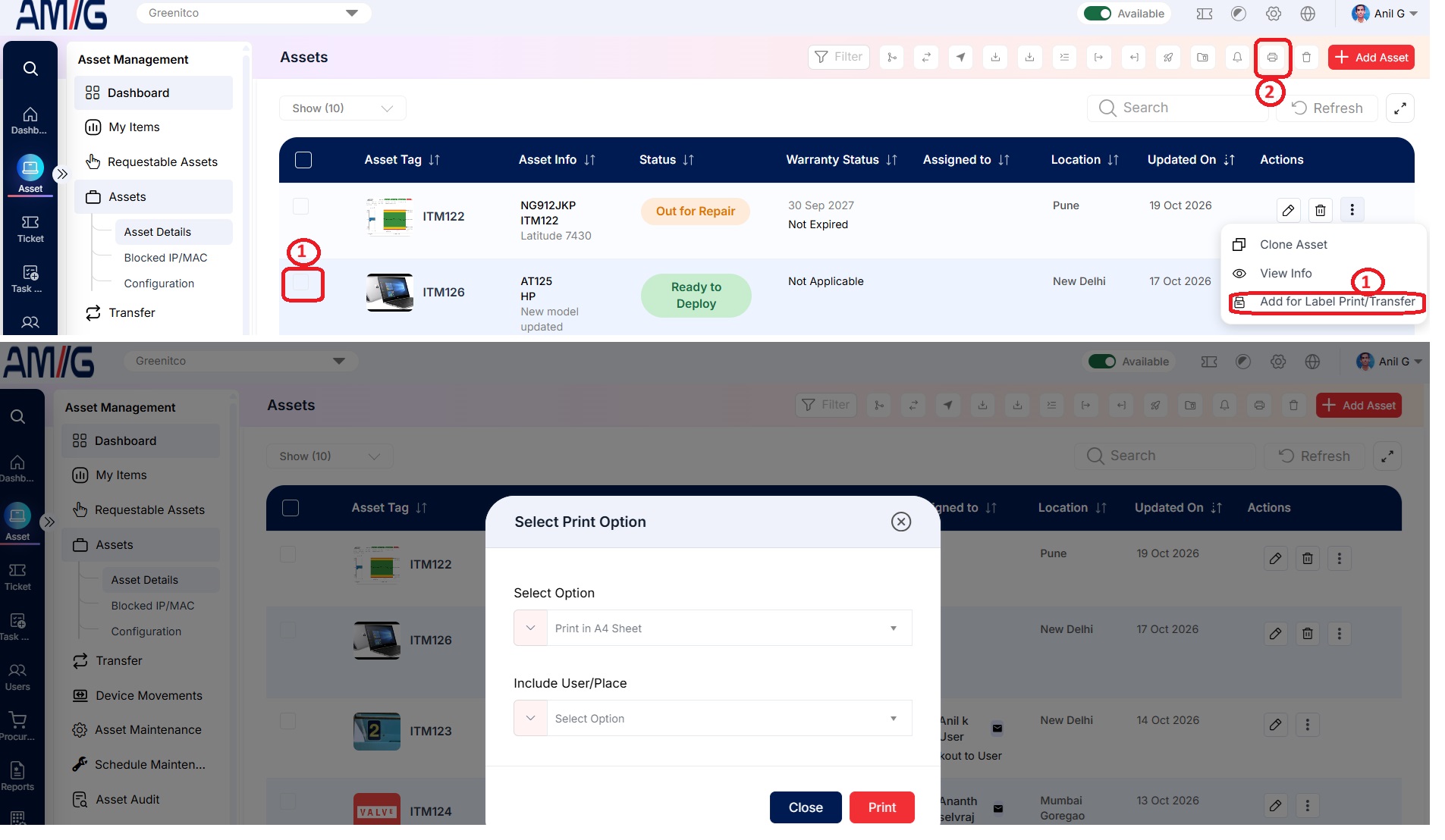Screen dimensions: 1445x840
Task: Click the mail icon next to Ananth selvraj
Action: pyautogui.click(x=998, y=809)
